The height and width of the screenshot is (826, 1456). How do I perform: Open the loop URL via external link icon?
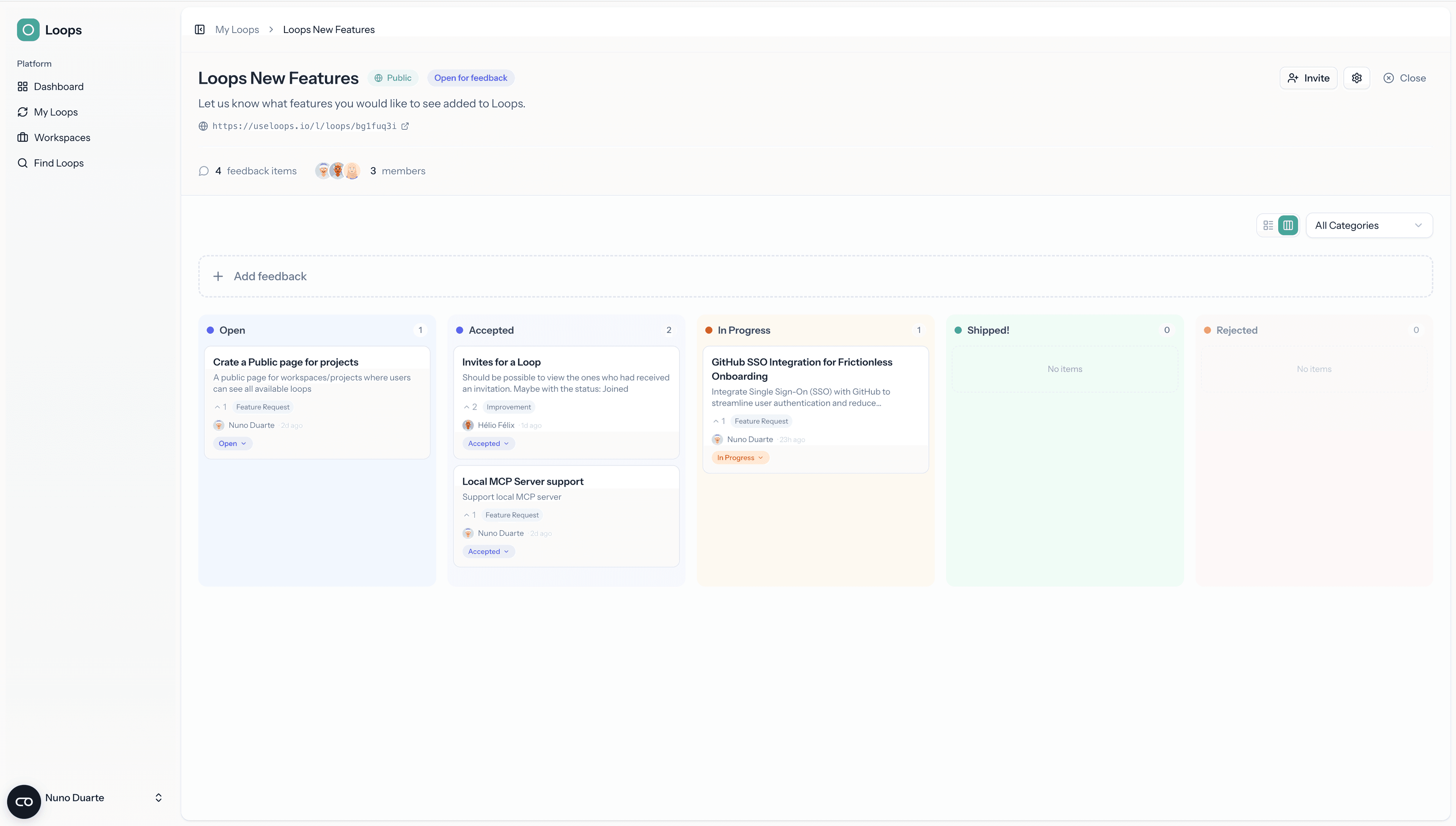(x=405, y=126)
